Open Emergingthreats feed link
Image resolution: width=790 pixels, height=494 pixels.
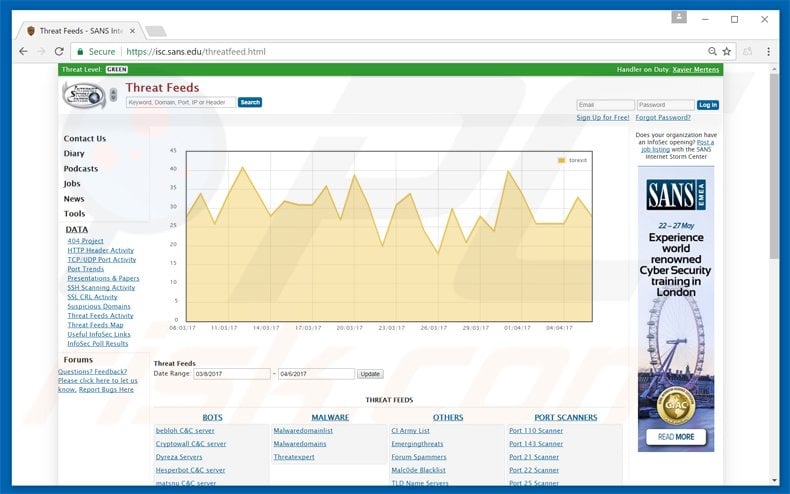[417, 444]
